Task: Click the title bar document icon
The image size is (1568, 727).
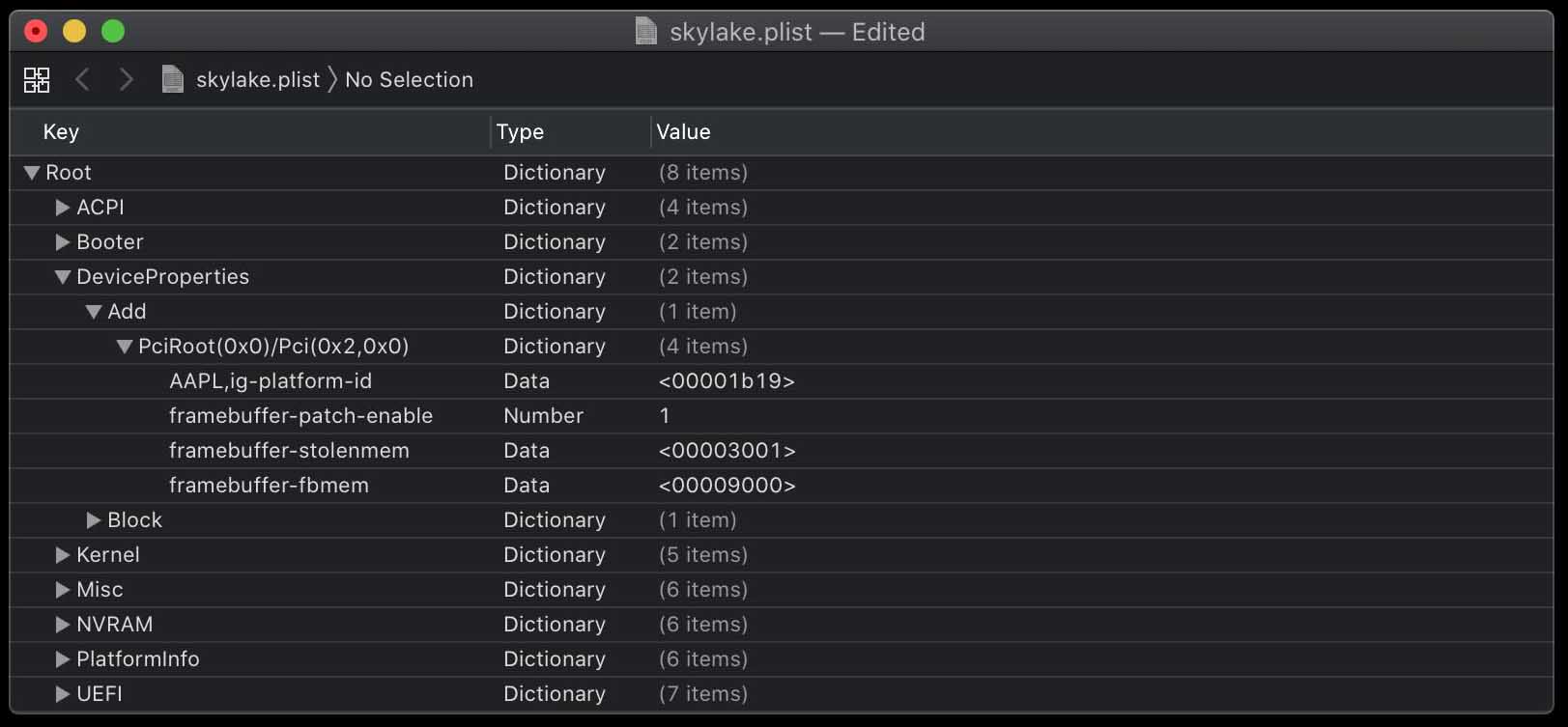Action: tap(646, 31)
